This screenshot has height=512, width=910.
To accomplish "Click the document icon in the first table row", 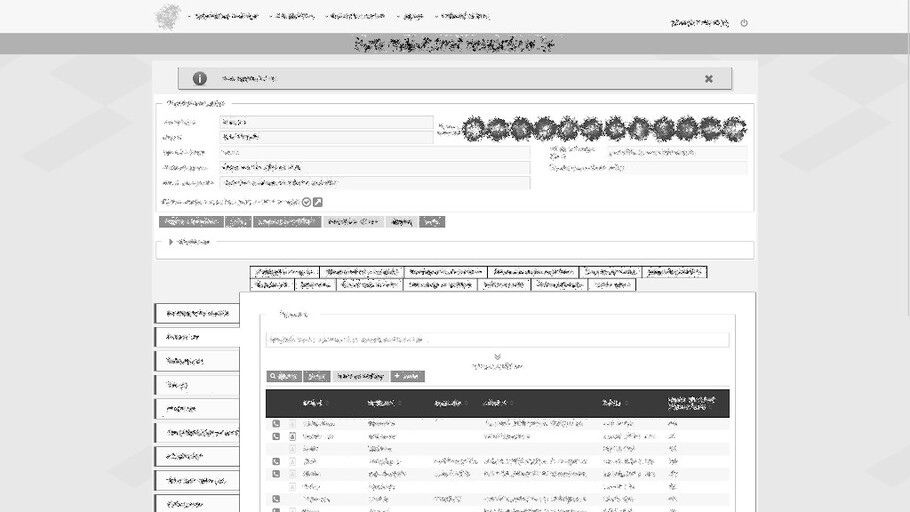I will [292, 424].
